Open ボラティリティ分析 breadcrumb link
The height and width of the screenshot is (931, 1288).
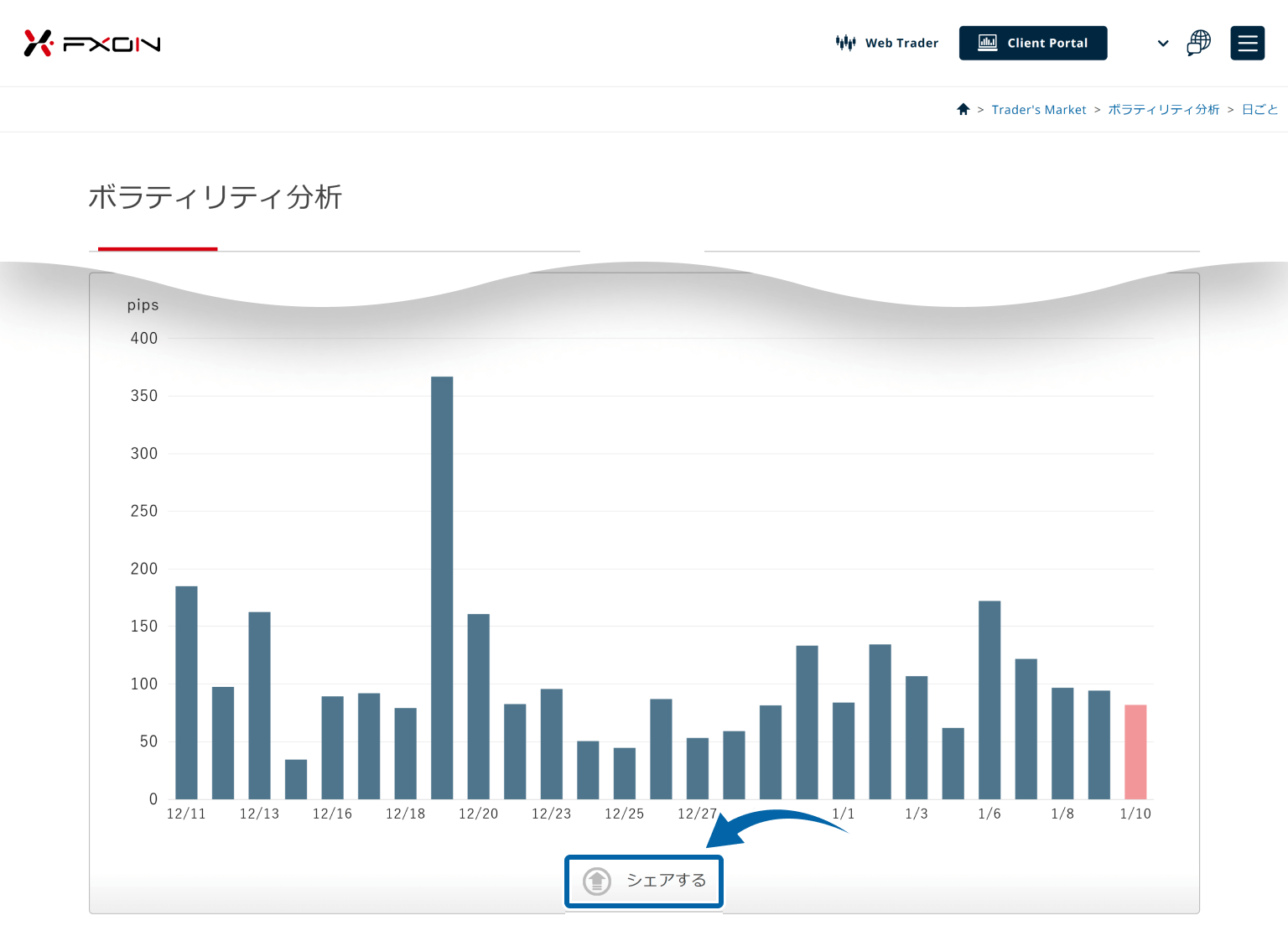point(1164,110)
